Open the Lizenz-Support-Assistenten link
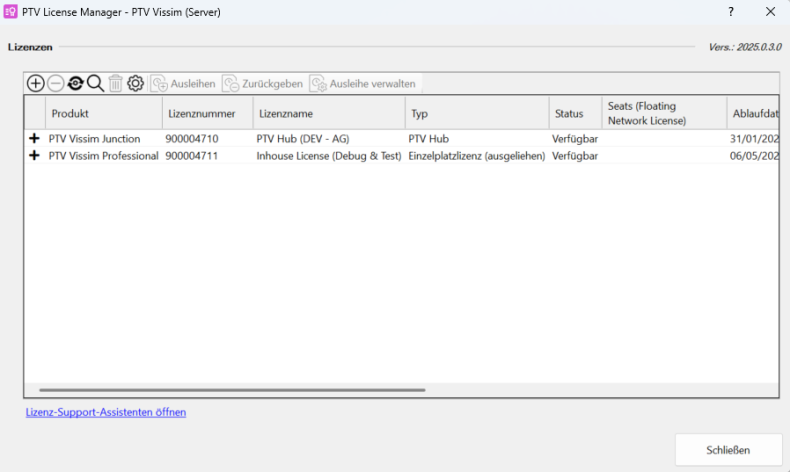 click(106, 412)
